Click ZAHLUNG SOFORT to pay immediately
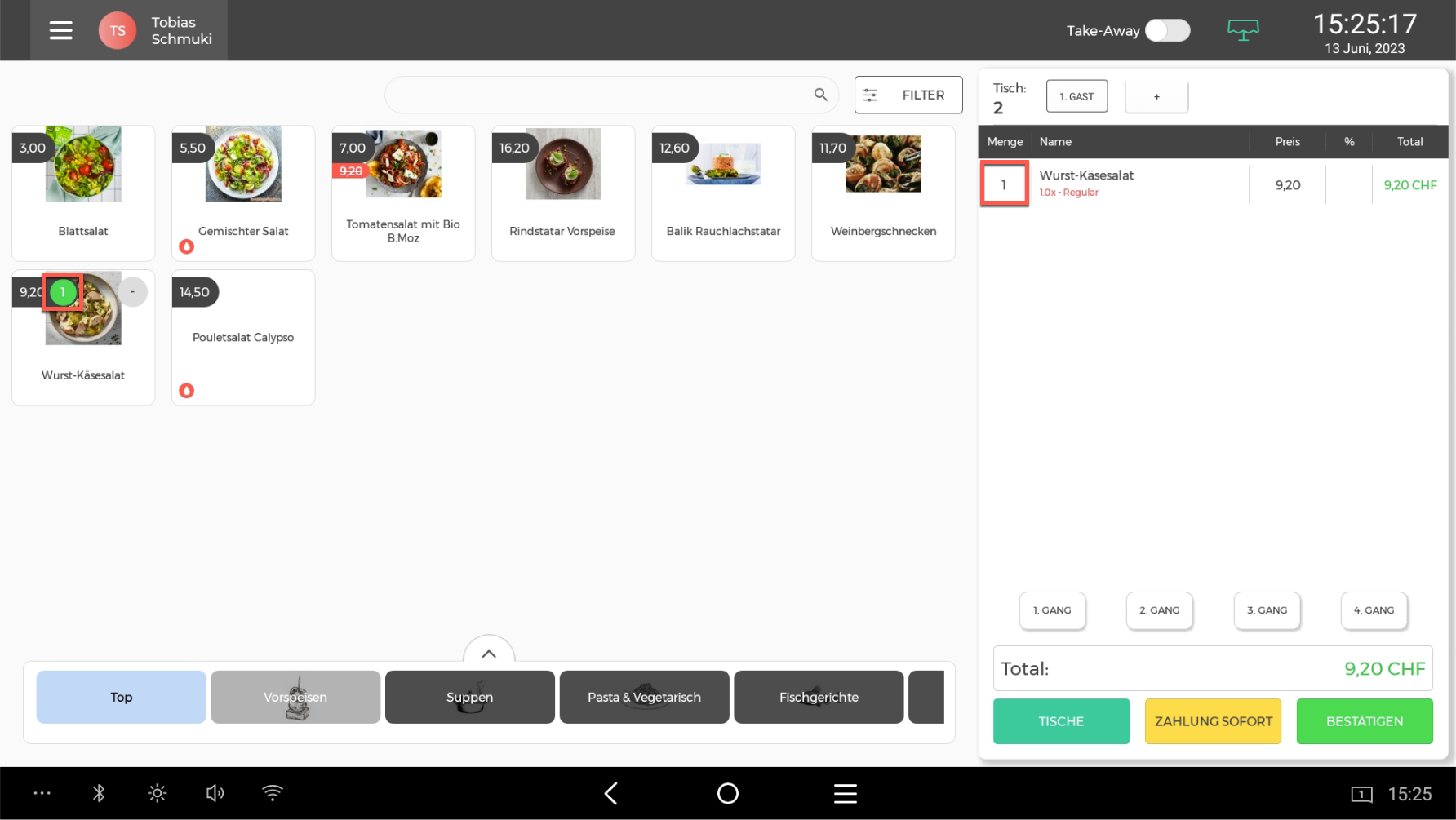Image resolution: width=1456 pixels, height=820 pixels. tap(1213, 721)
